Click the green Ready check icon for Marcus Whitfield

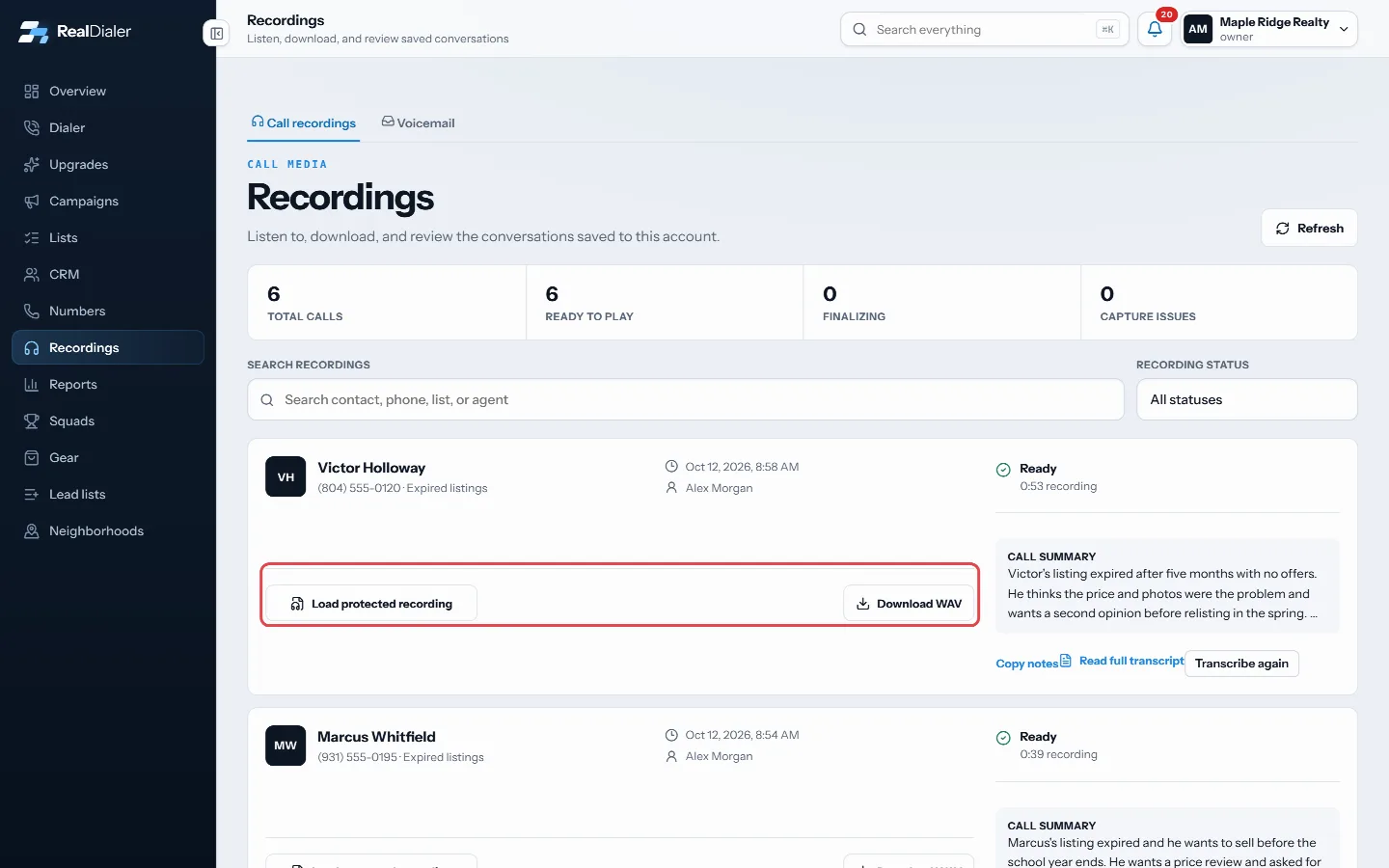1003,738
